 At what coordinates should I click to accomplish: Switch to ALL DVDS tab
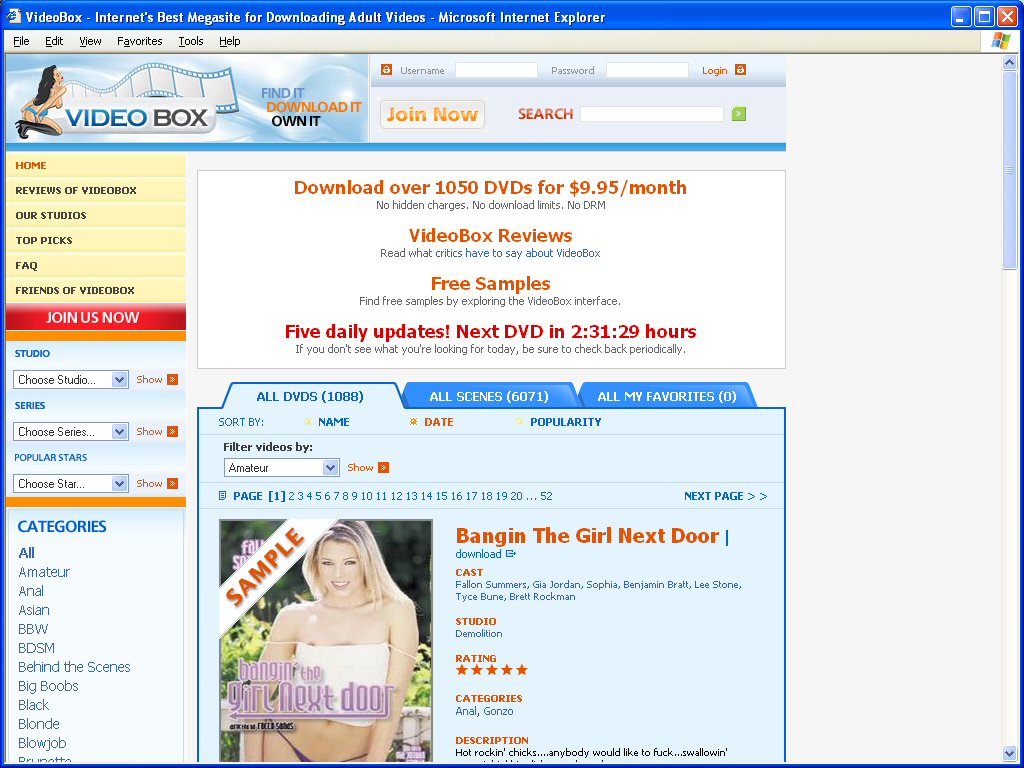pyautogui.click(x=310, y=396)
